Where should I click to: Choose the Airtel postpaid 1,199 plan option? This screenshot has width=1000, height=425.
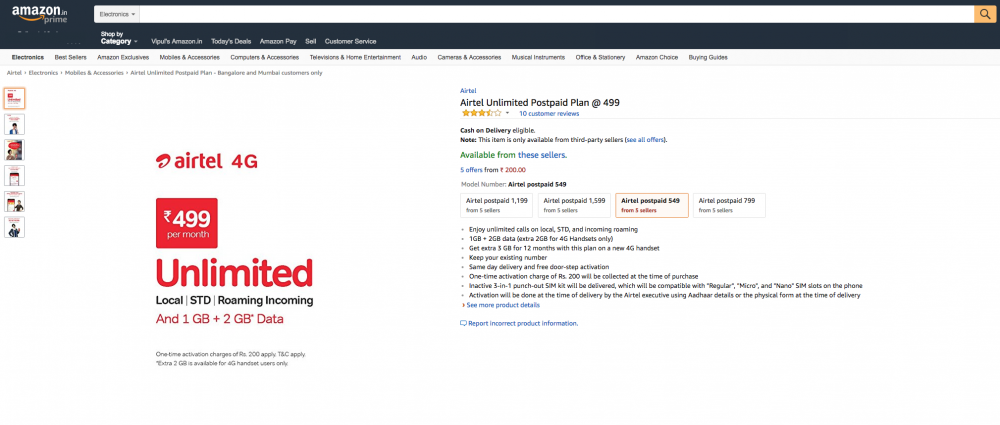(x=497, y=204)
